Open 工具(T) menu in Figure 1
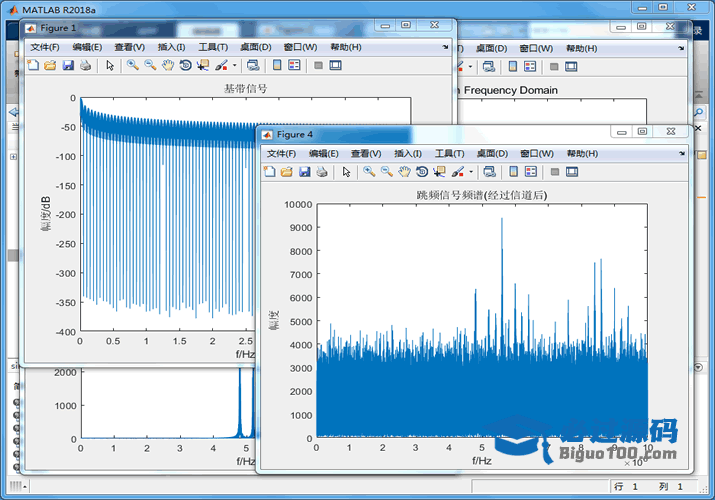 click(213, 47)
